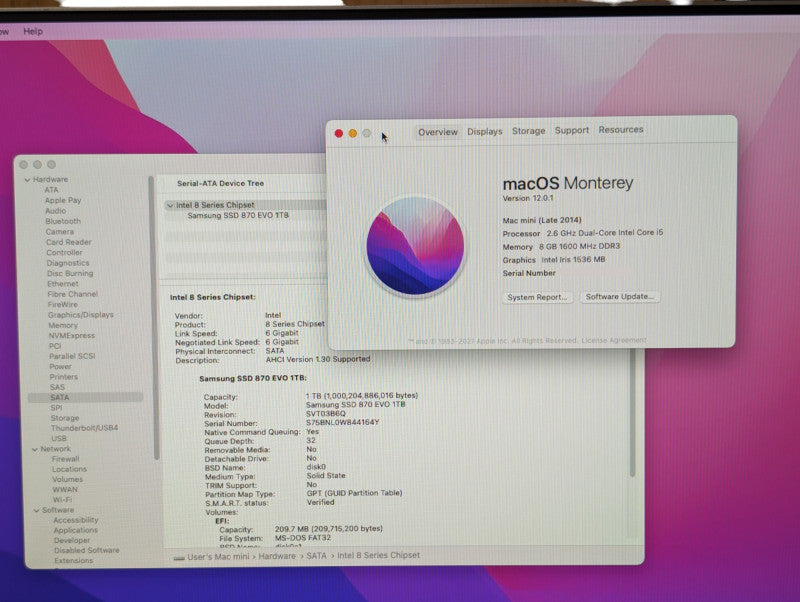Viewport: 800px width, 602px height.
Task: Select Graphics/Displays in the sidebar
Action: [x=81, y=315]
